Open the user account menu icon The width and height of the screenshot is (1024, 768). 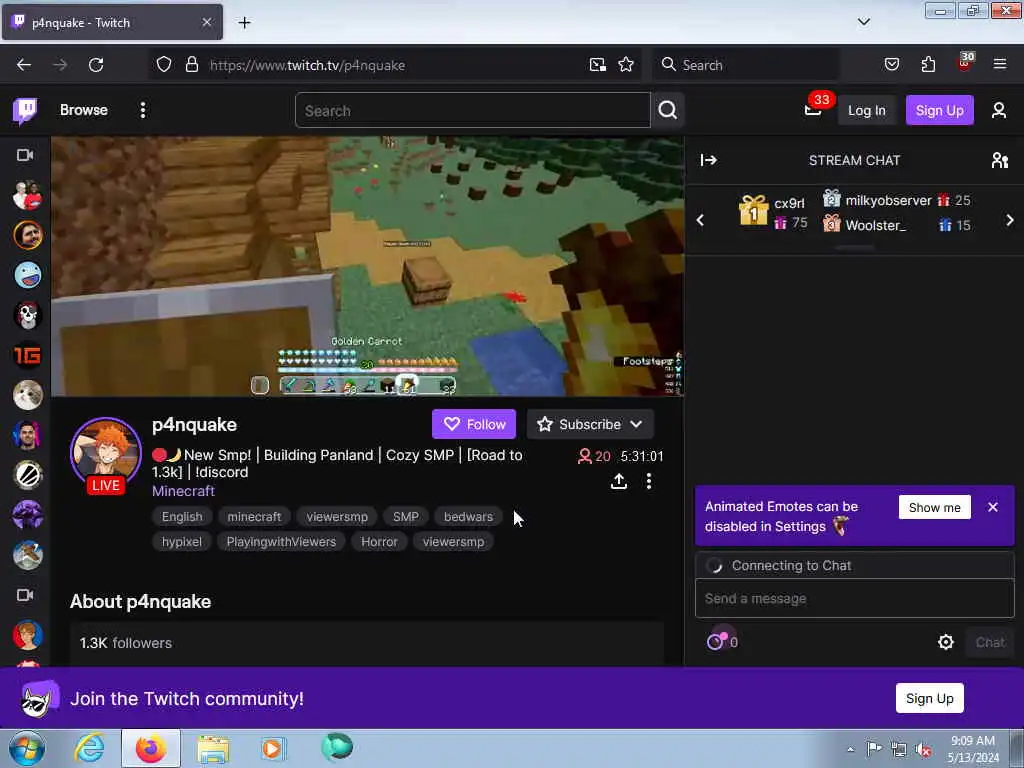coord(999,110)
